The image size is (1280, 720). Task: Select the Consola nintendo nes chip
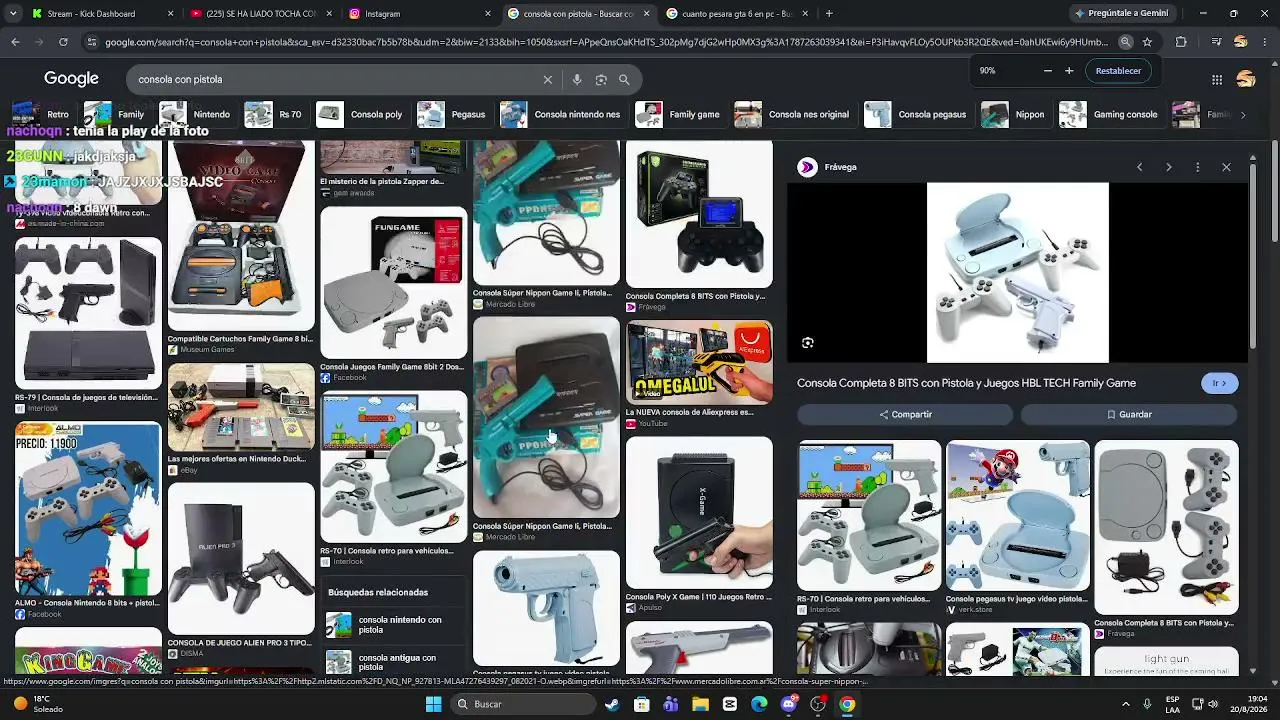point(562,115)
